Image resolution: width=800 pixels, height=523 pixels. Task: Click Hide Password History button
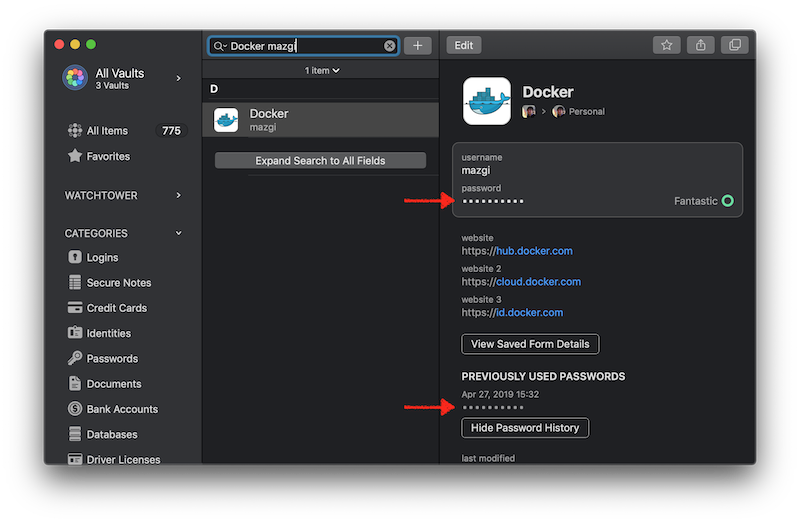(x=525, y=428)
